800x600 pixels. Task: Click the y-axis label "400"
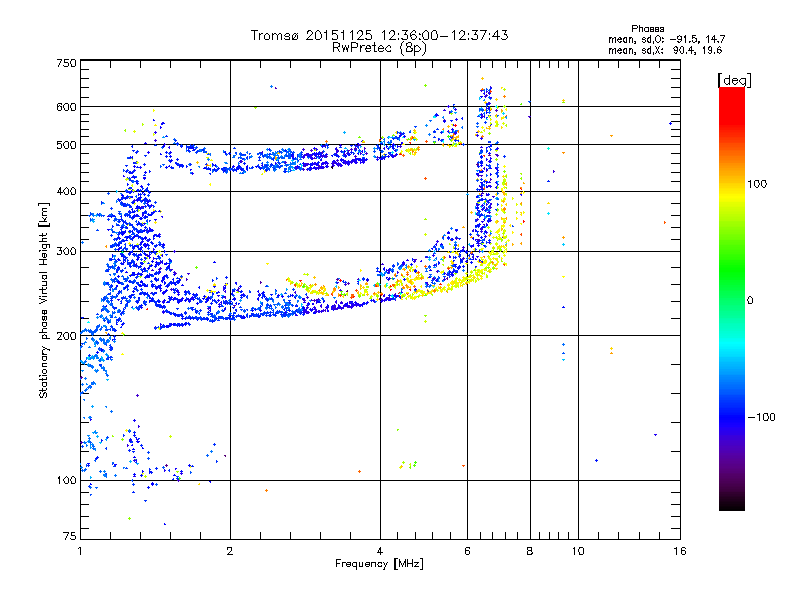point(66,192)
